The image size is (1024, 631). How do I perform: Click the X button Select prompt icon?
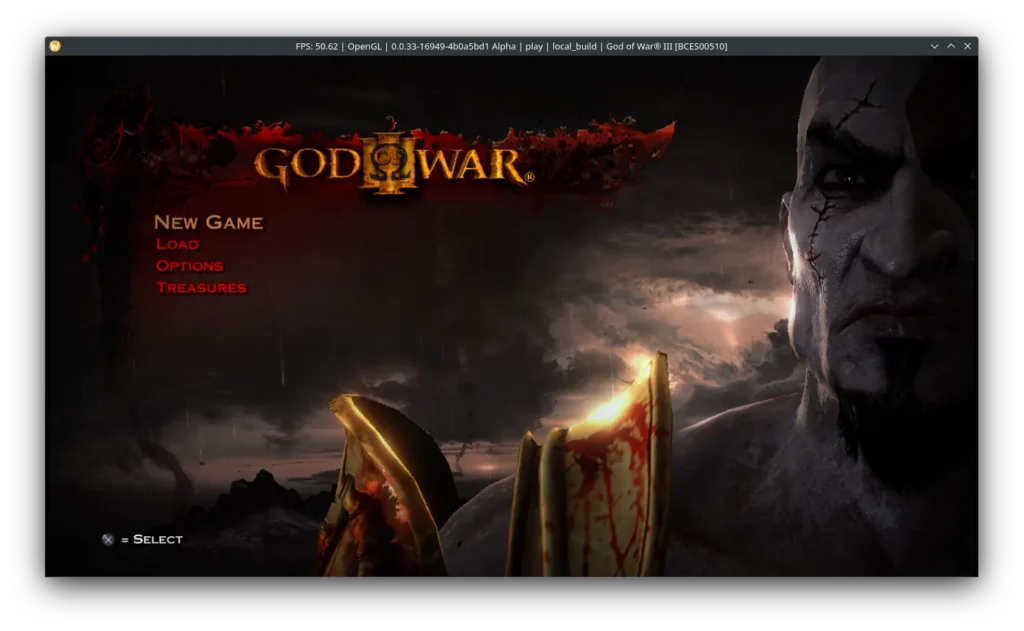pos(108,540)
